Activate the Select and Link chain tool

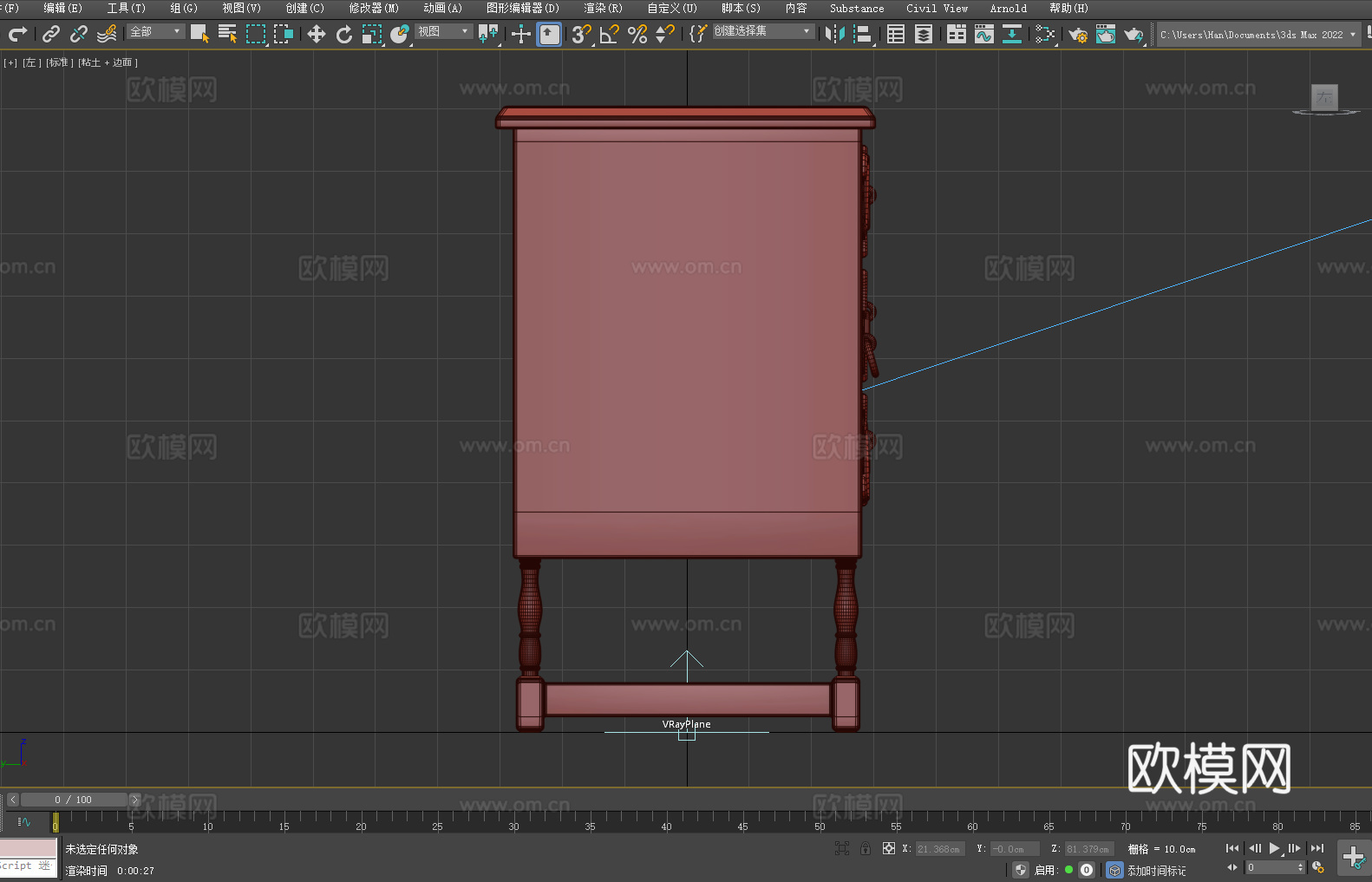click(x=51, y=34)
